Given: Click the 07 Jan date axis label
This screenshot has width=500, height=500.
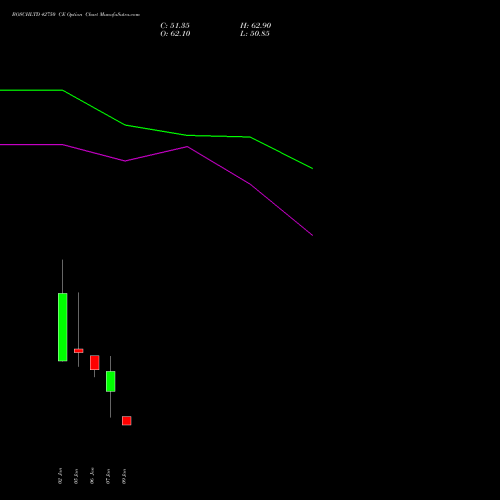Looking at the screenshot, I should (108, 476).
